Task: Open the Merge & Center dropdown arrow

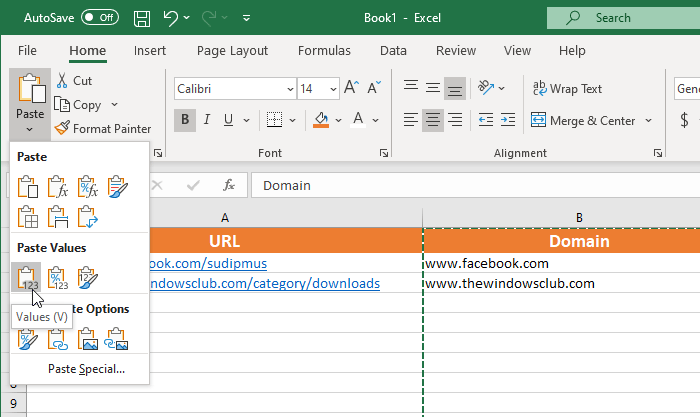Action: tap(648, 121)
